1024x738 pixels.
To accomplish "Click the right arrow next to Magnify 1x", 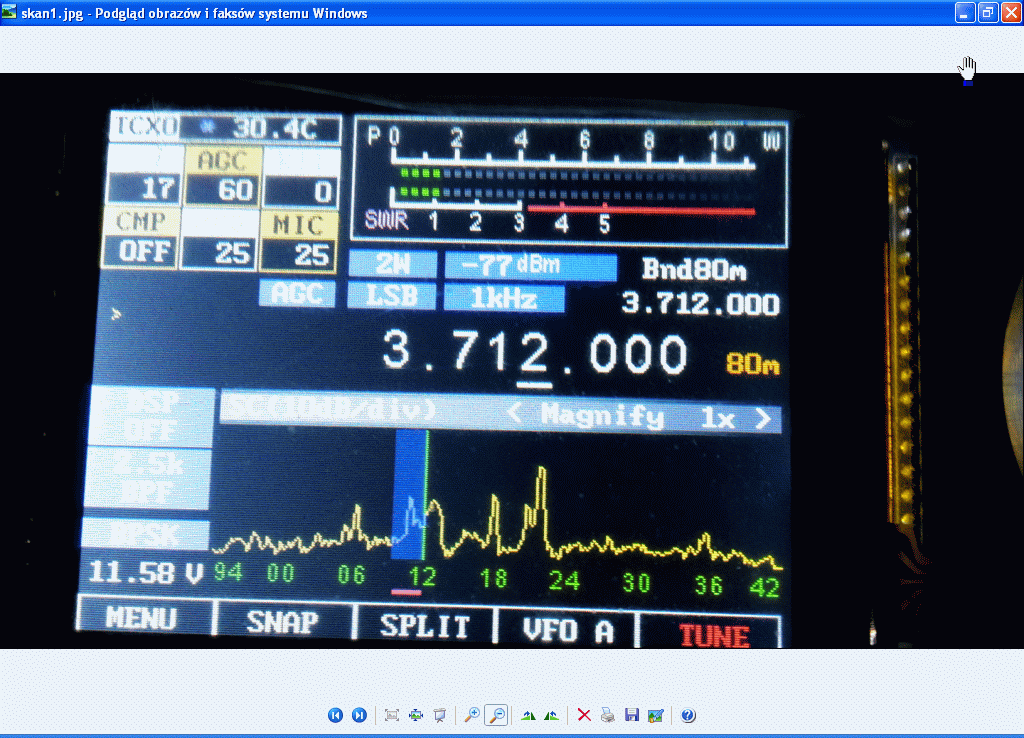I will (763, 418).
